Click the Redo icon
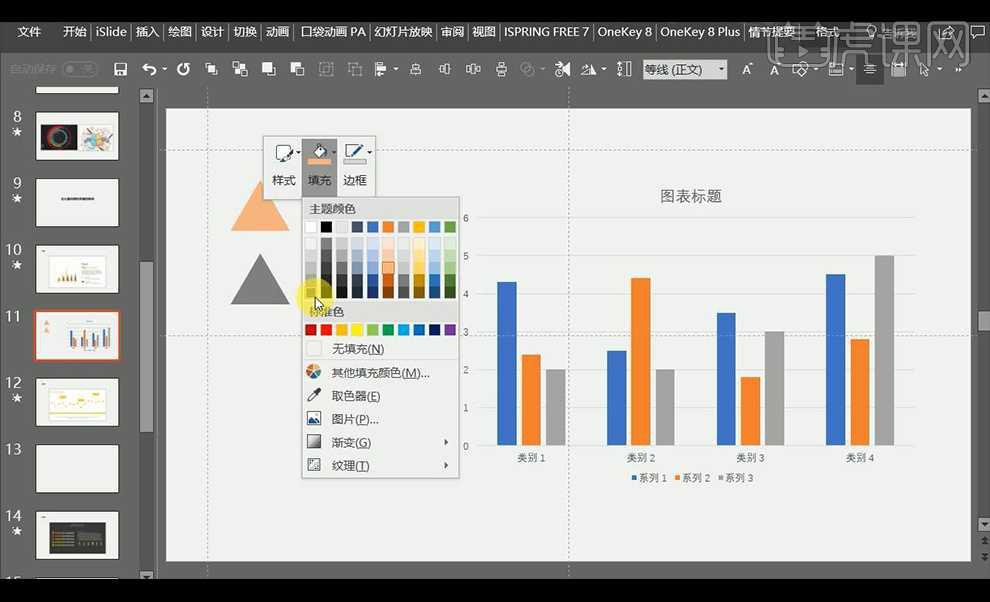The height and width of the screenshot is (602, 990). click(181, 69)
